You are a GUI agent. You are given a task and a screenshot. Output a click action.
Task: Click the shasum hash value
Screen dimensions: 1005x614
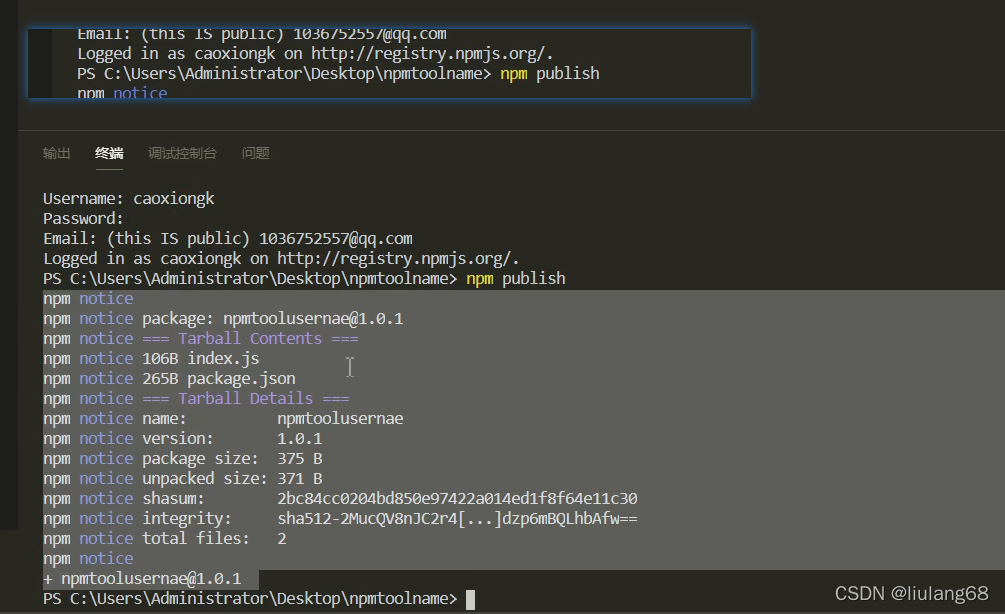[457, 499]
